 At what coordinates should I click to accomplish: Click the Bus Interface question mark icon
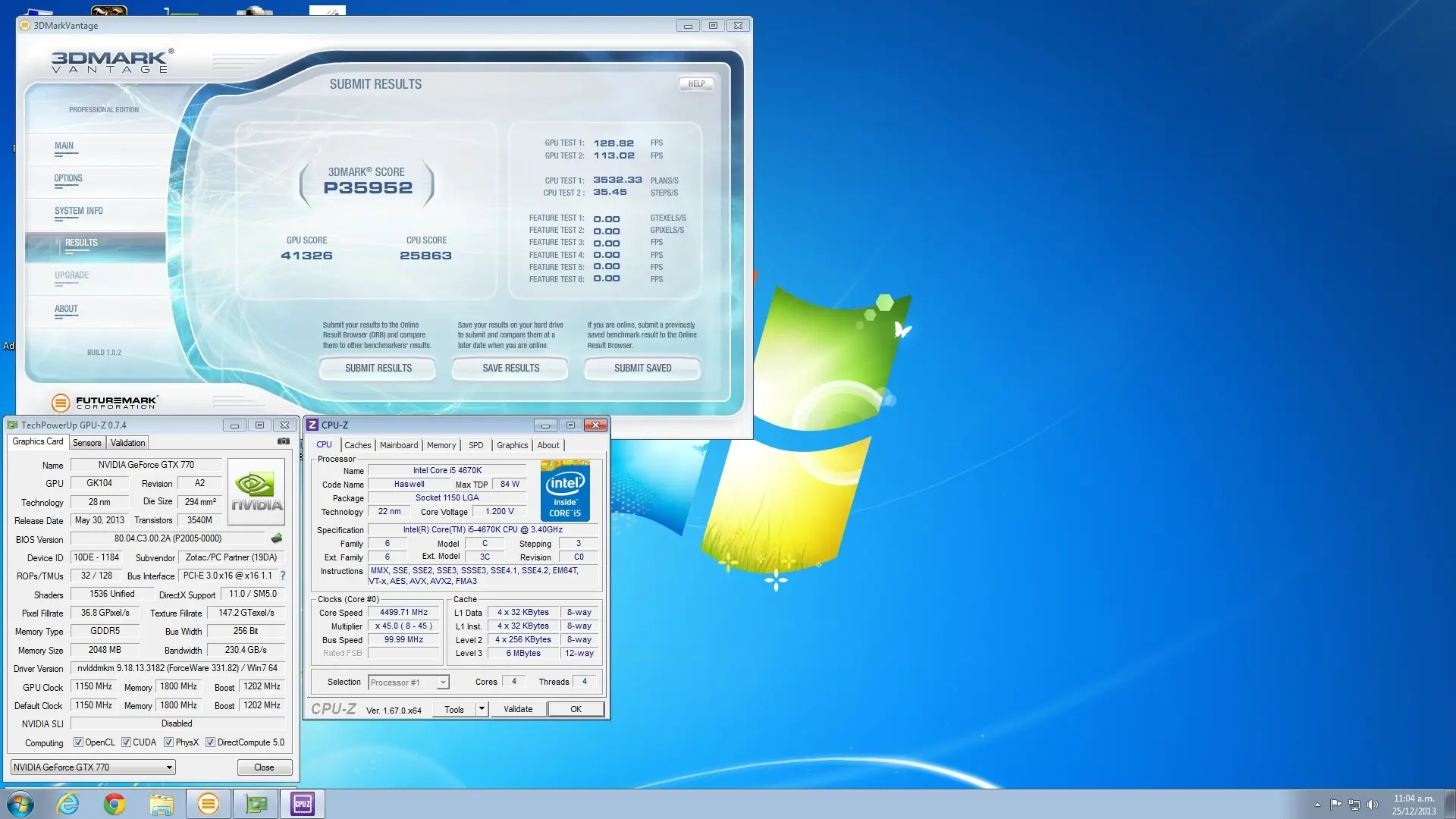(x=283, y=576)
